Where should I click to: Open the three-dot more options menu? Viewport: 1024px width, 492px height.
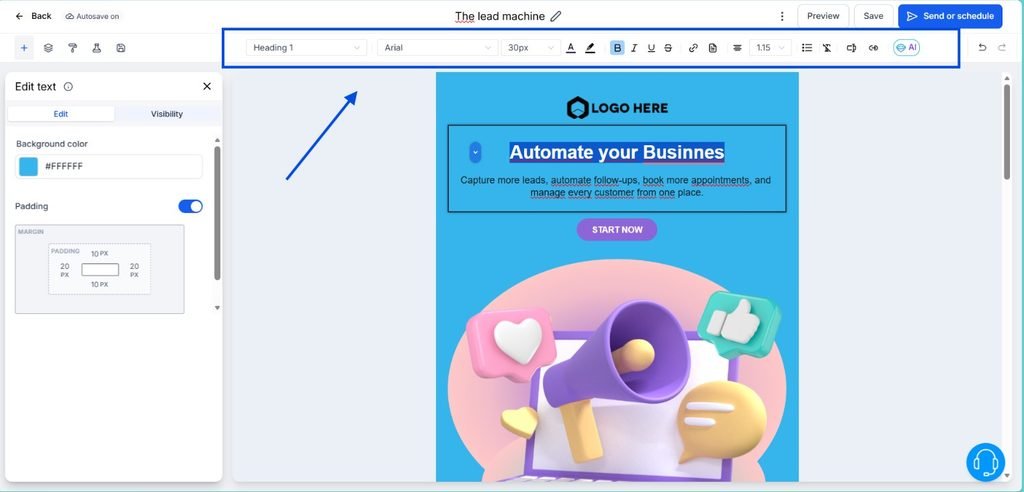(x=782, y=16)
